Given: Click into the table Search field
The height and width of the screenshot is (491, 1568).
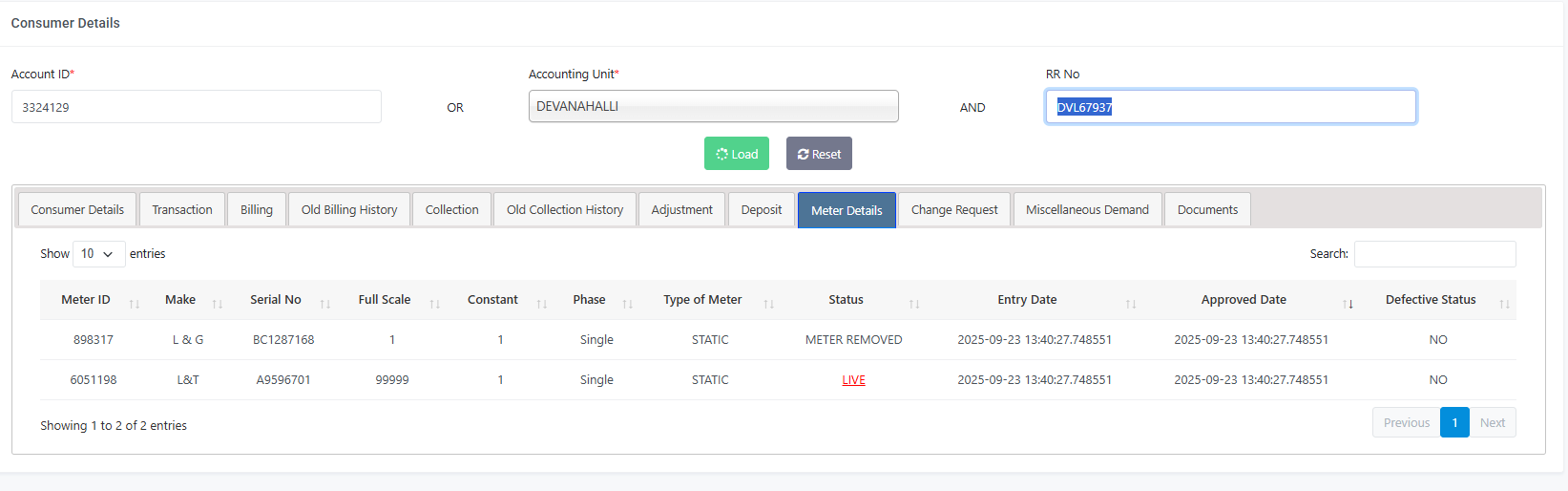Looking at the screenshot, I should [x=1434, y=254].
